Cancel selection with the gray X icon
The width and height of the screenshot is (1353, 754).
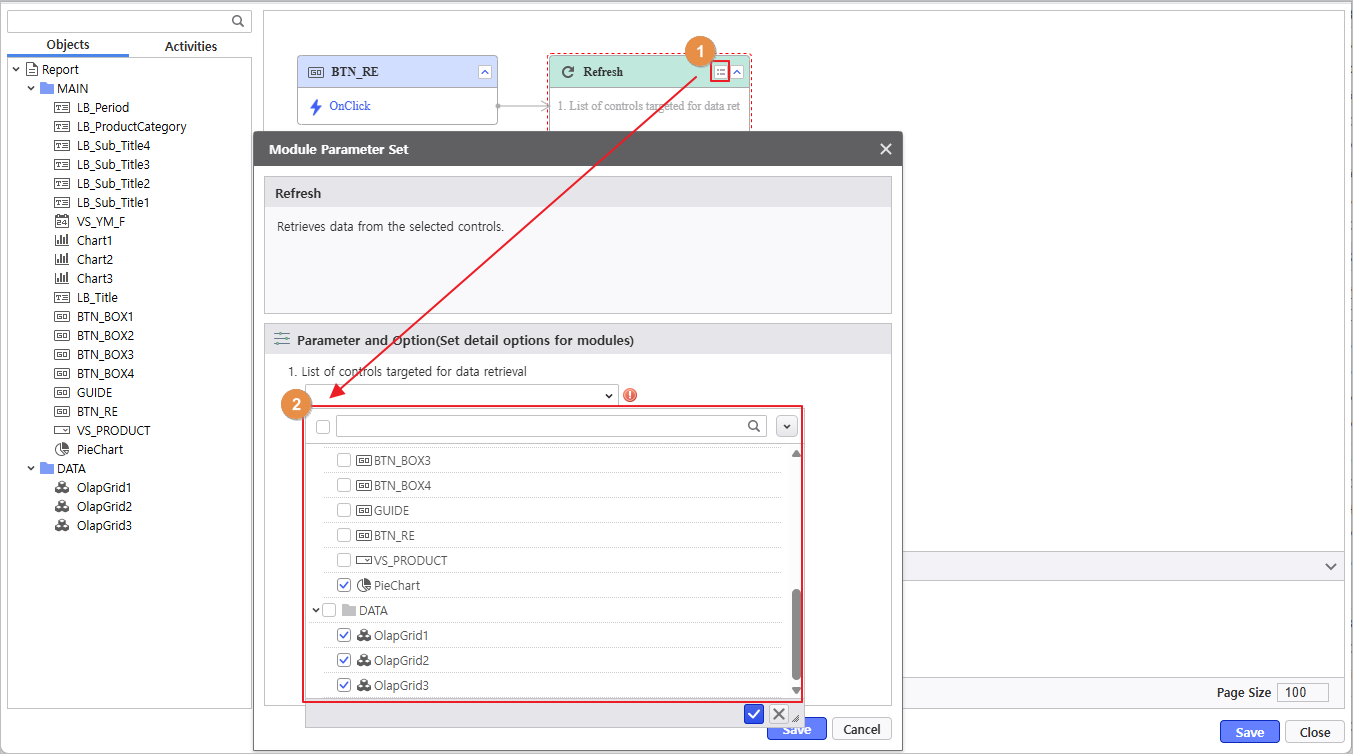779,714
